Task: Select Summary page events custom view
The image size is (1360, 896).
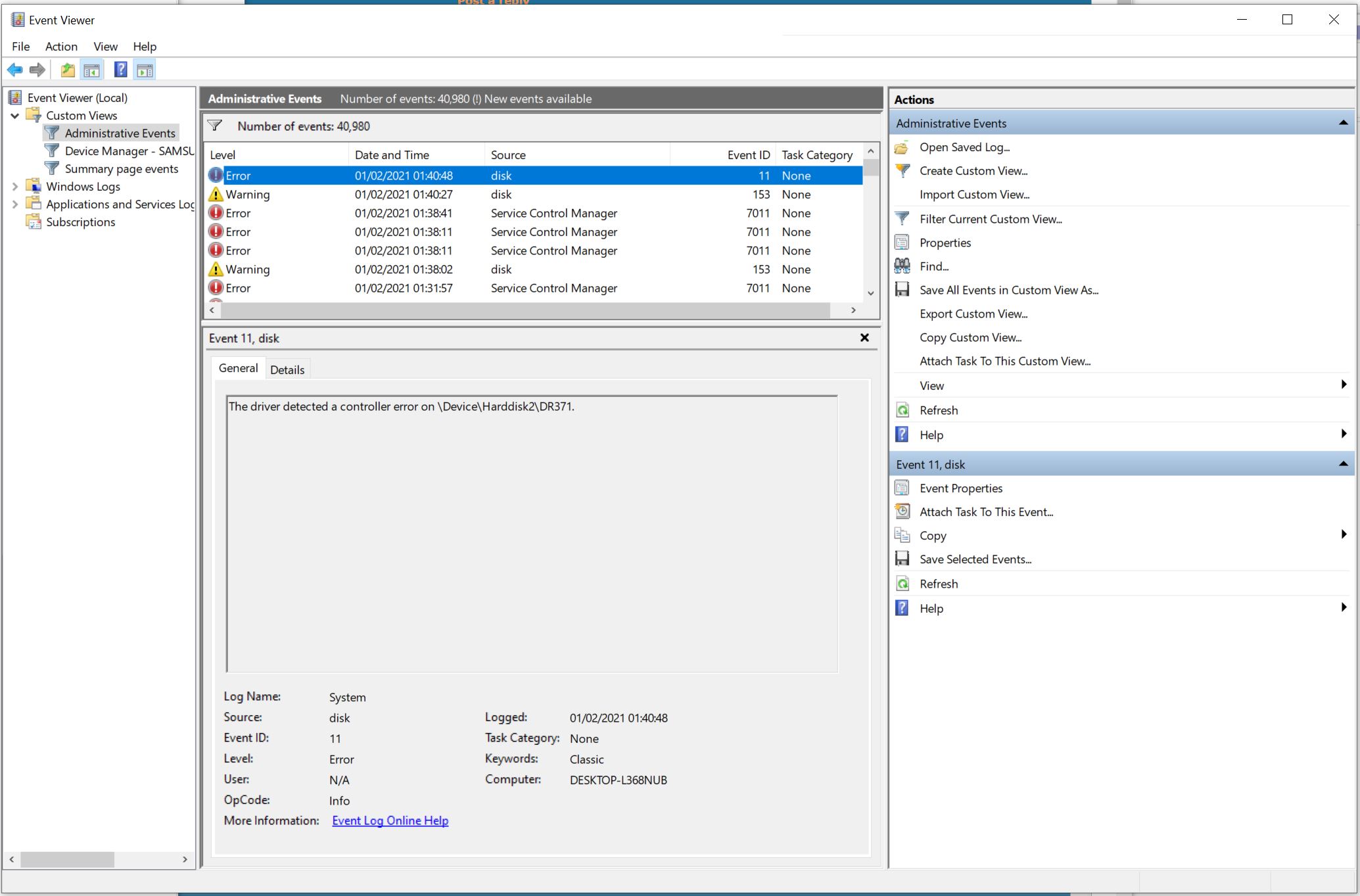Action: point(122,169)
